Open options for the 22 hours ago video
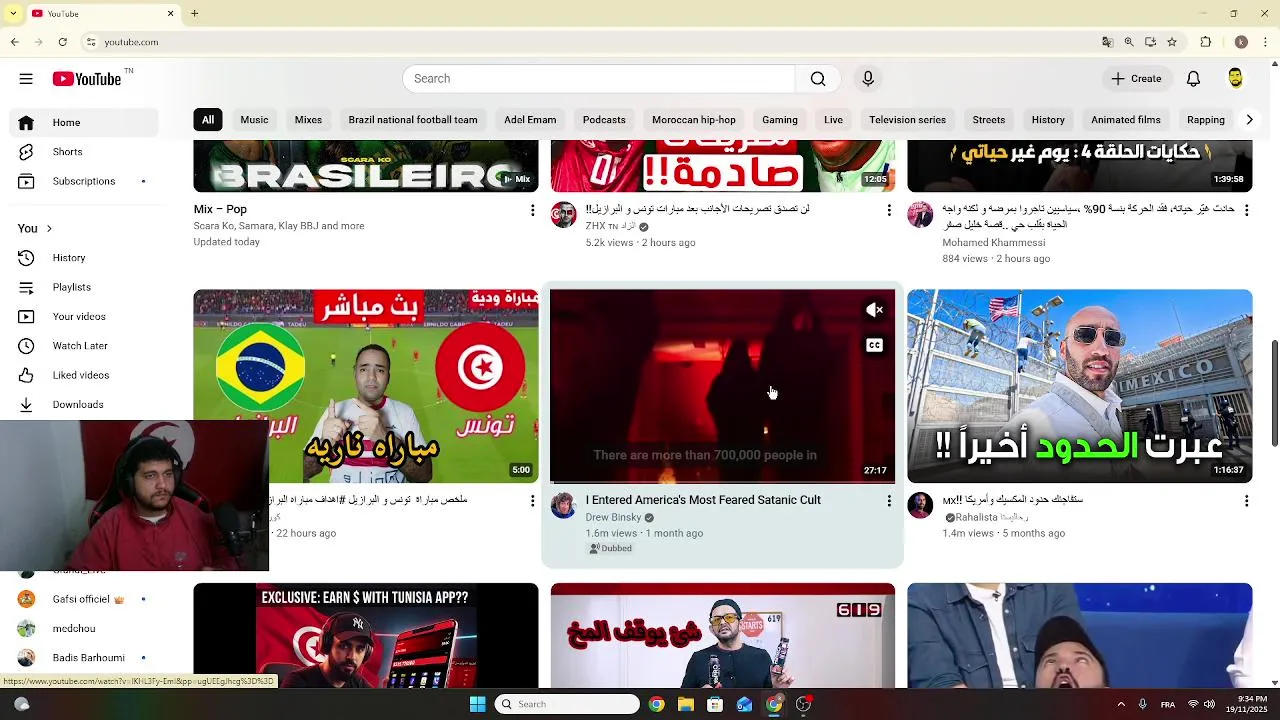The height and width of the screenshot is (720, 1280). 532,501
